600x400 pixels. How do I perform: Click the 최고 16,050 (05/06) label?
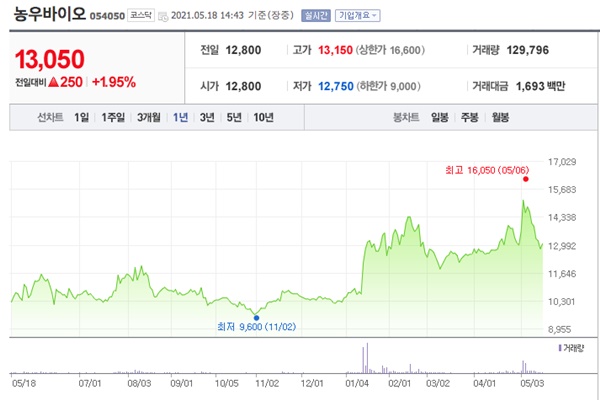click(x=487, y=170)
